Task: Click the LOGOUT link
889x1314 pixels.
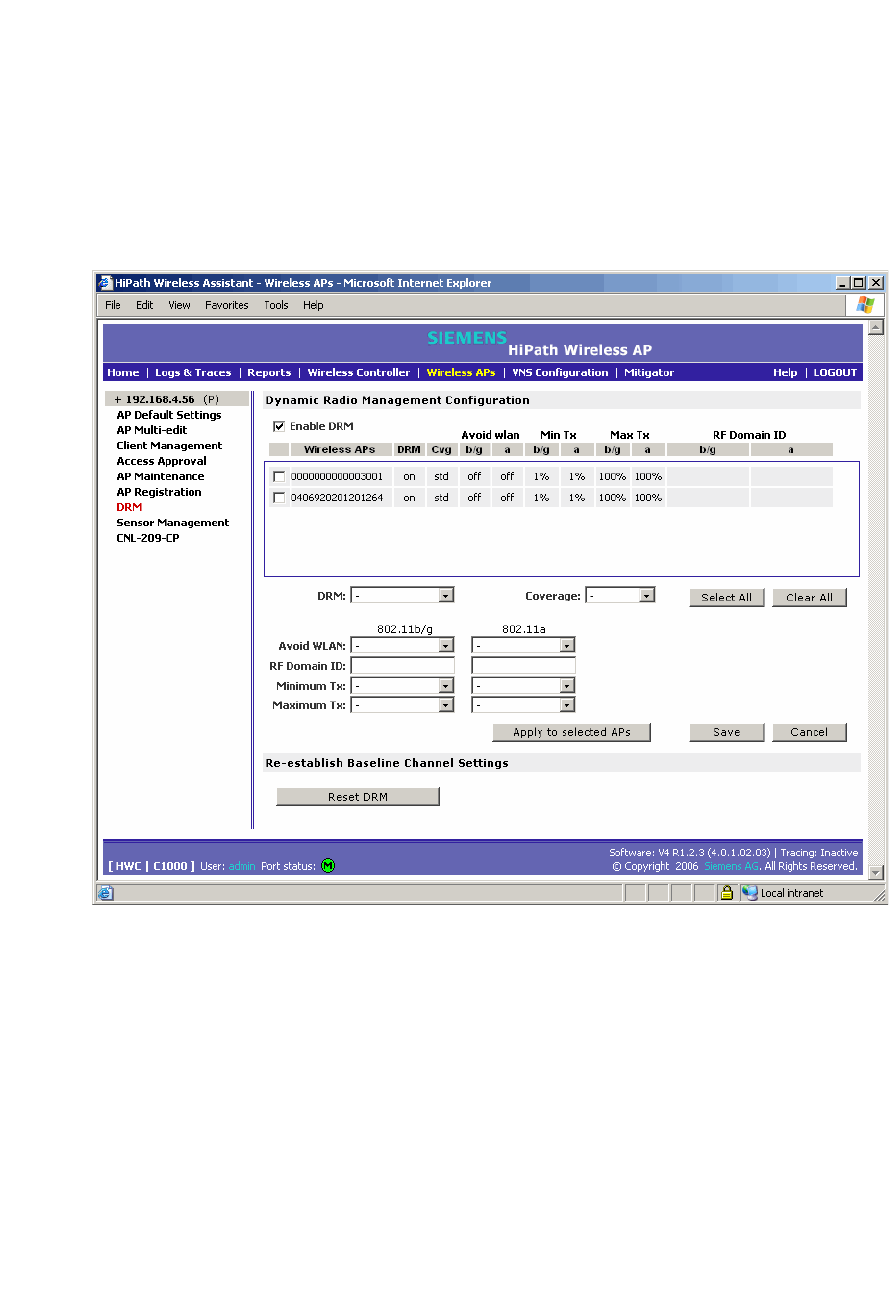Action: tap(835, 372)
